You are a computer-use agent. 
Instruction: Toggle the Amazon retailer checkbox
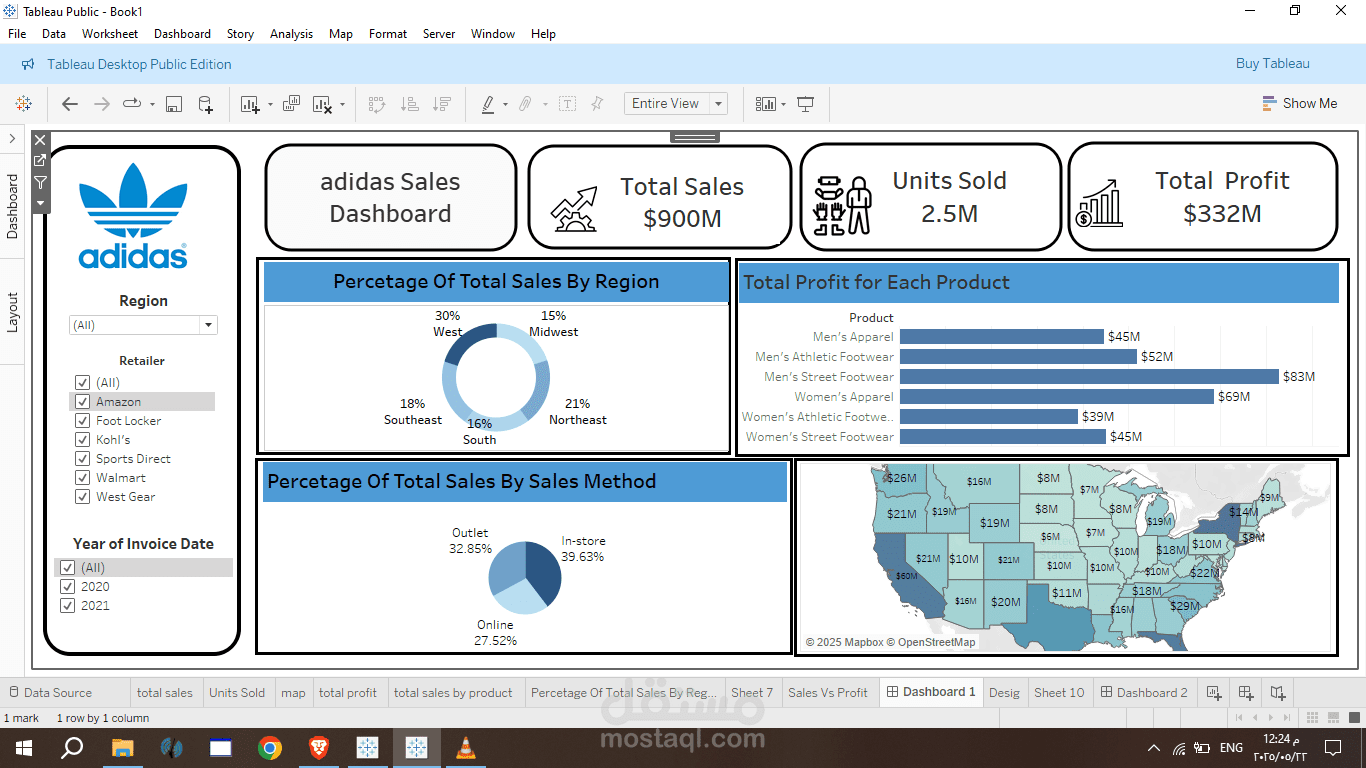click(82, 402)
